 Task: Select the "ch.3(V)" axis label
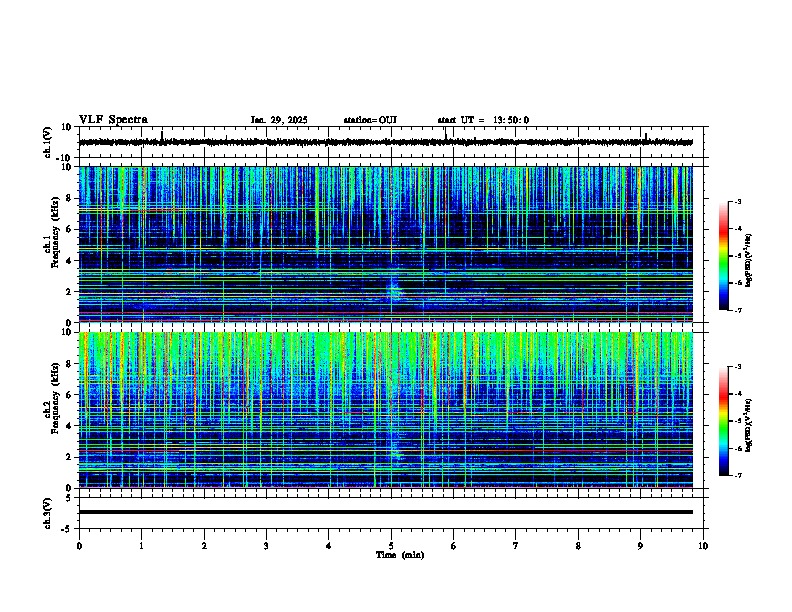coord(48,513)
